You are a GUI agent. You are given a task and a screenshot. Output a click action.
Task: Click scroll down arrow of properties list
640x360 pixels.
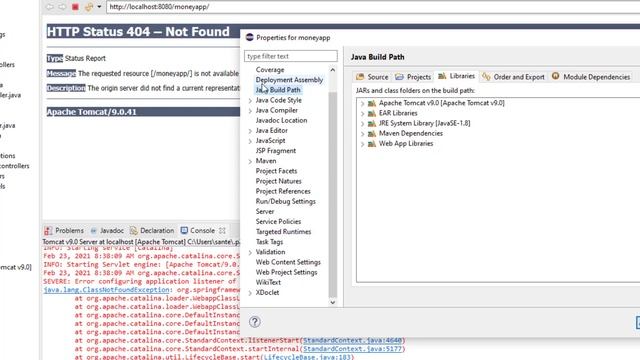[x=333, y=302]
